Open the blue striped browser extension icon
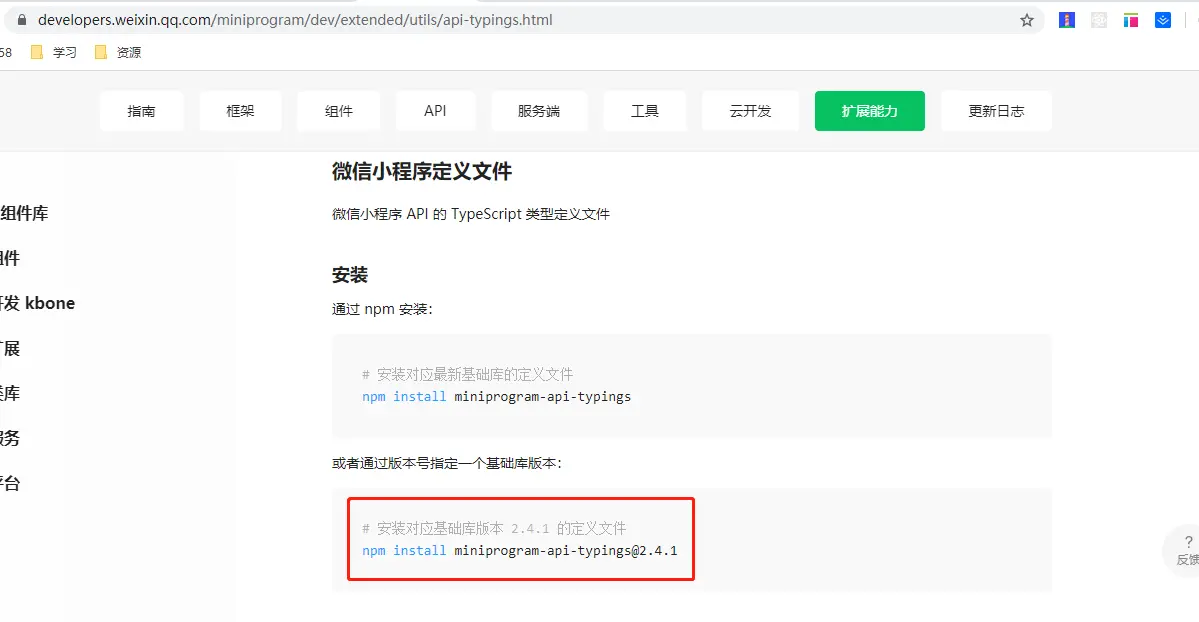 [1067, 20]
